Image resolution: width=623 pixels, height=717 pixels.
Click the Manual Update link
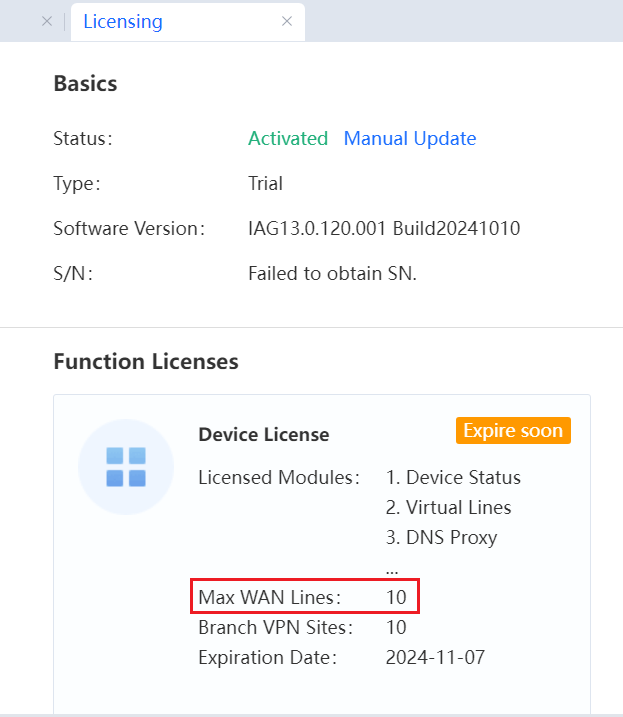(x=410, y=139)
